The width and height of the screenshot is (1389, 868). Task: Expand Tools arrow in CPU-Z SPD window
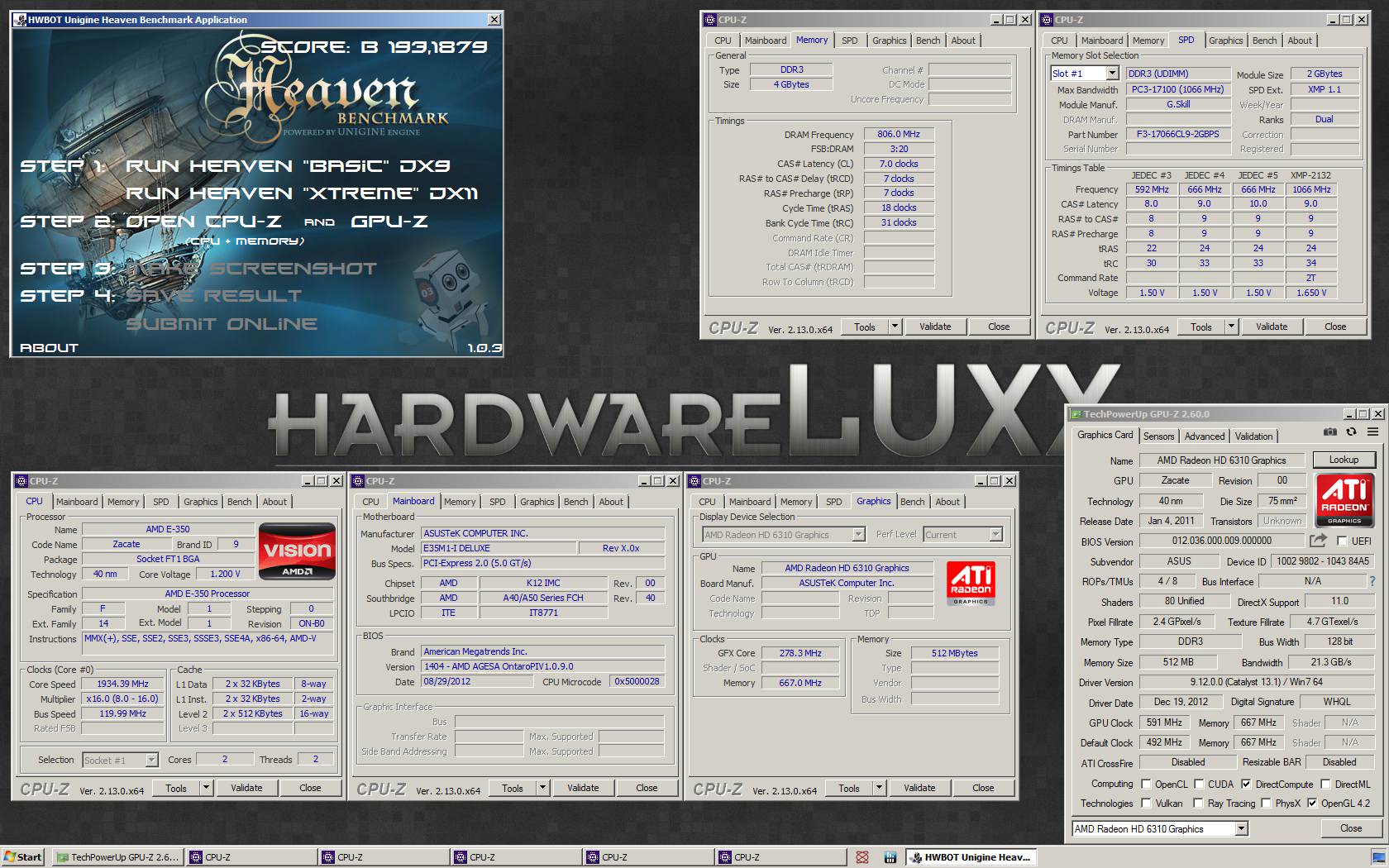tap(1230, 327)
